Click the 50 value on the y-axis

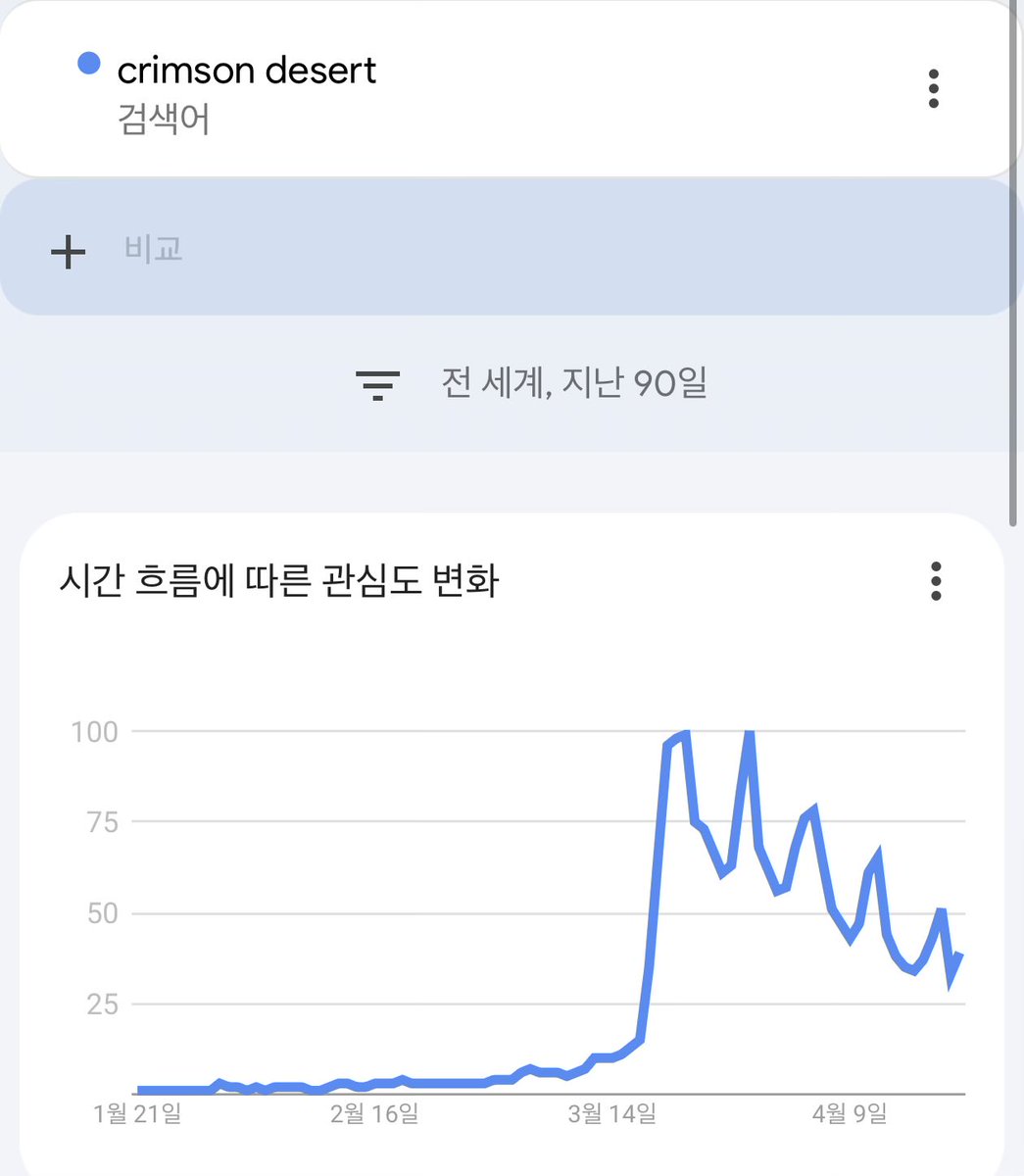pos(100,913)
